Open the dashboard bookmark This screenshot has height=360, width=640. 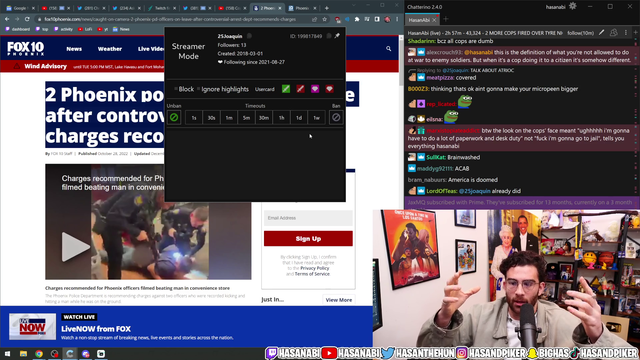tap(18, 29)
